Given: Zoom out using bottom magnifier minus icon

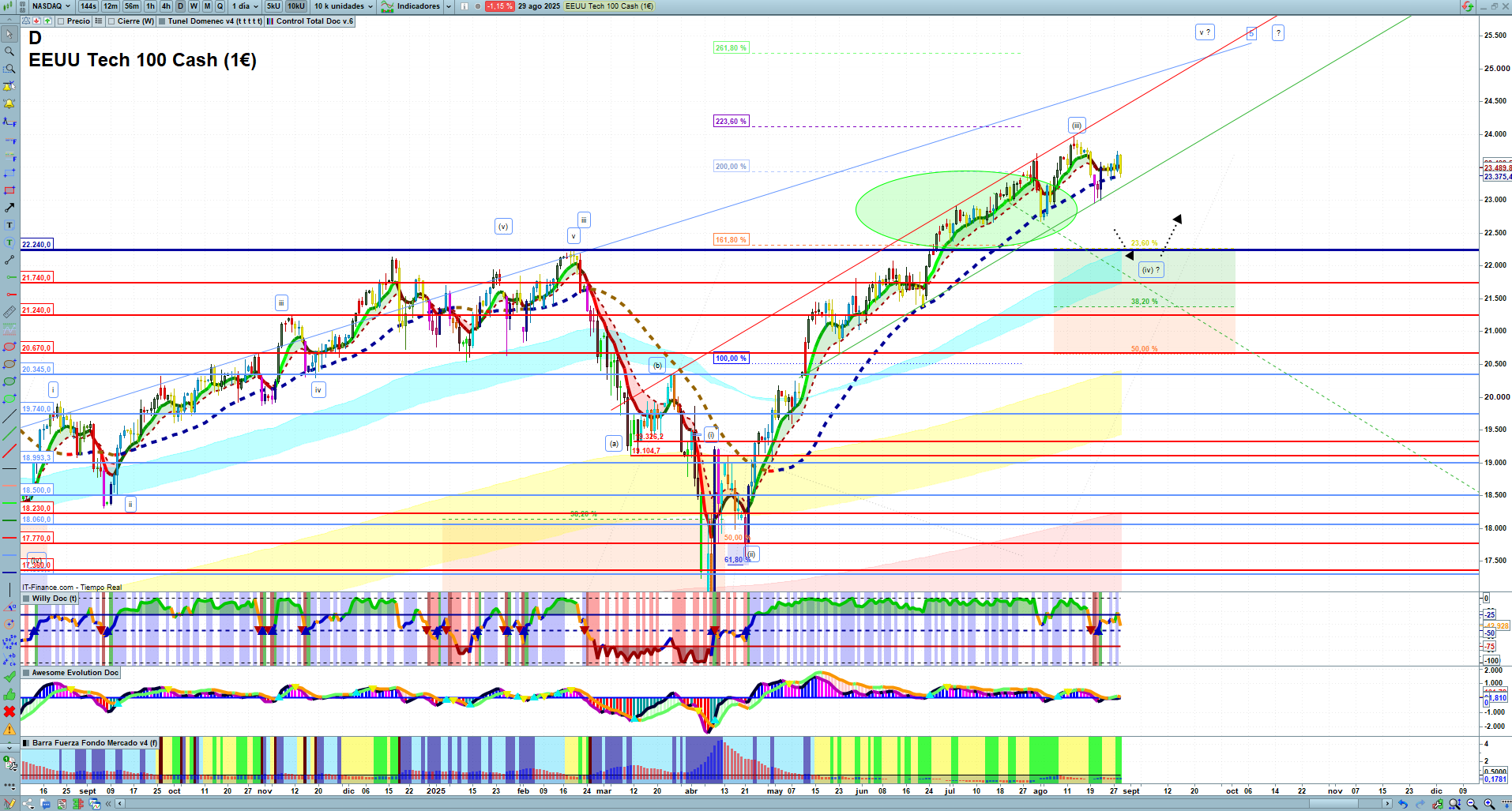Looking at the screenshot, I should 1472,804.
